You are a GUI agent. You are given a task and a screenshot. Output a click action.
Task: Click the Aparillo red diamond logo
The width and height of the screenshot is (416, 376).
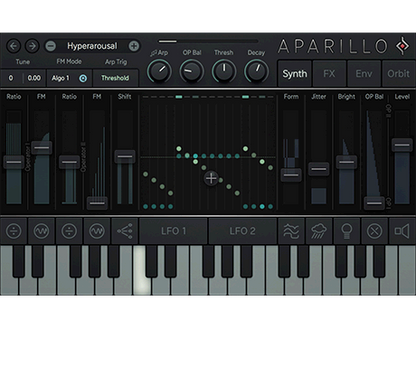(x=403, y=46)
